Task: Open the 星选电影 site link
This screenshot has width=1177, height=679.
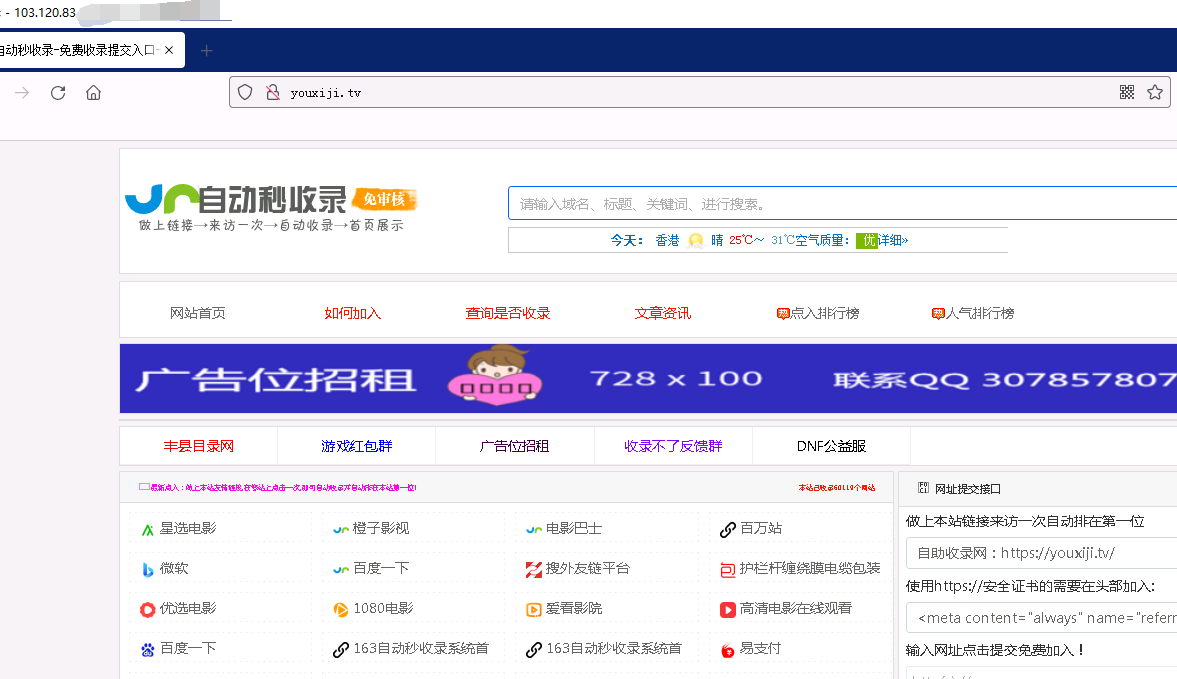Action: click(188, 528)
